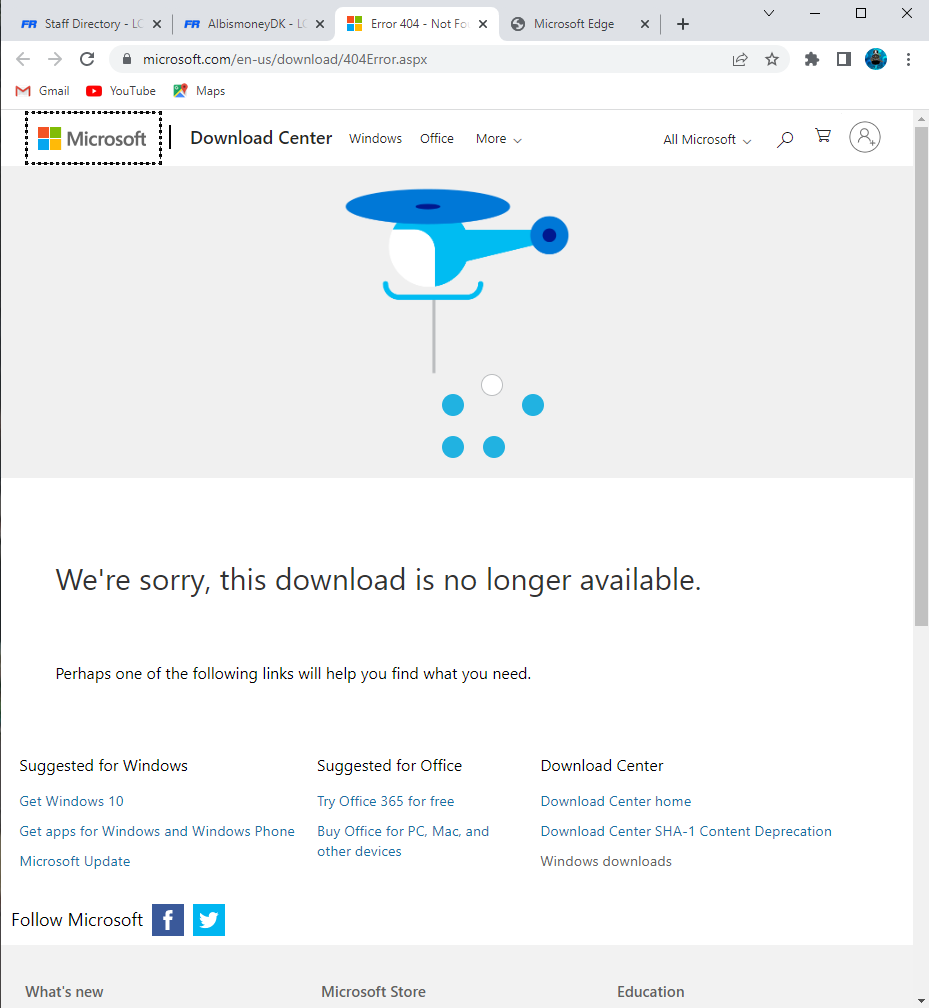Close the AlbismoneyDK tab
This screenshot has width=929, height=1008.
click(x=320, y=24)
